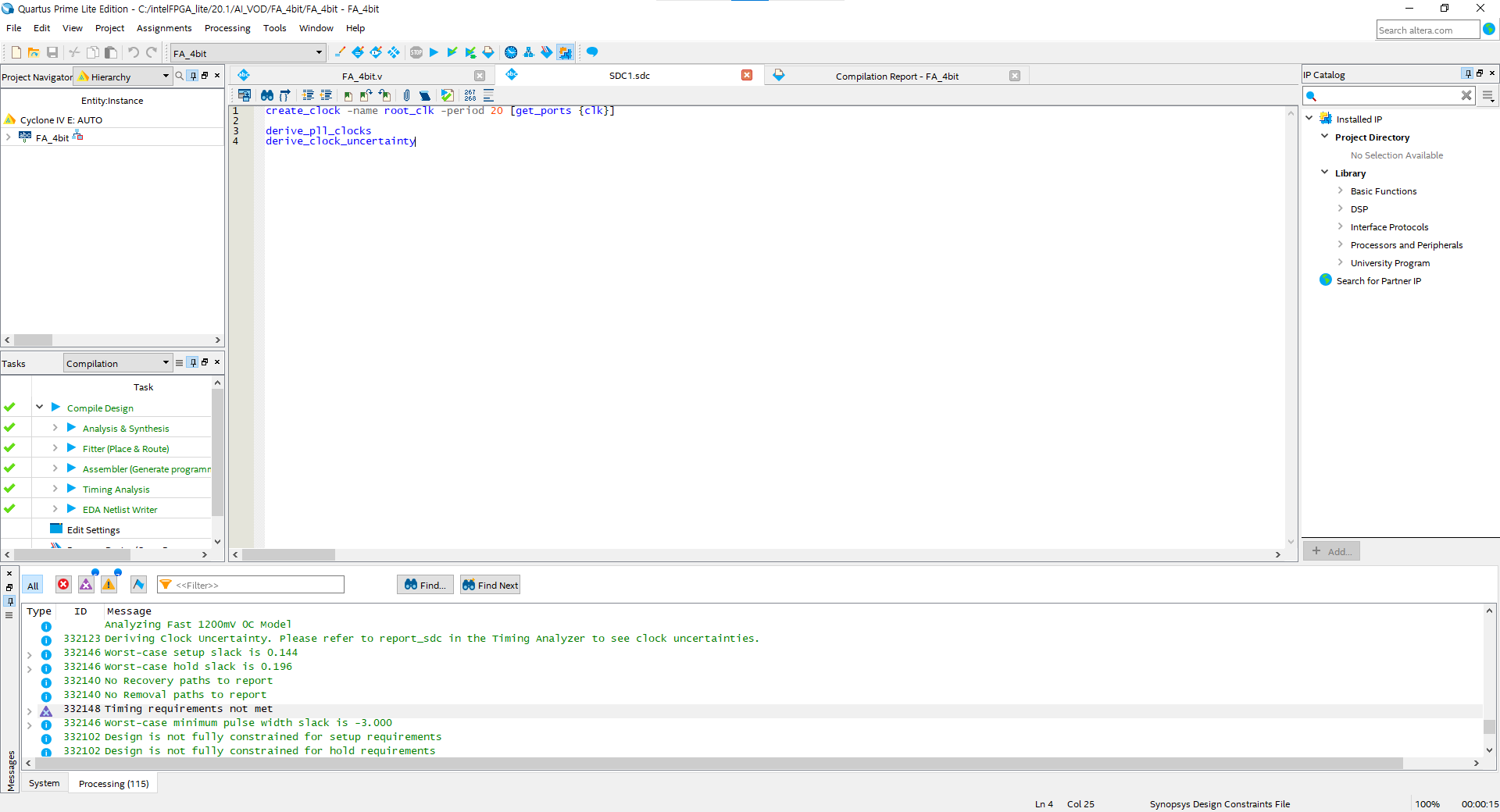The image size is (1500, 812).
Task: Expand Basic Functions in IP Catalog
Action: coord(1340,191)
